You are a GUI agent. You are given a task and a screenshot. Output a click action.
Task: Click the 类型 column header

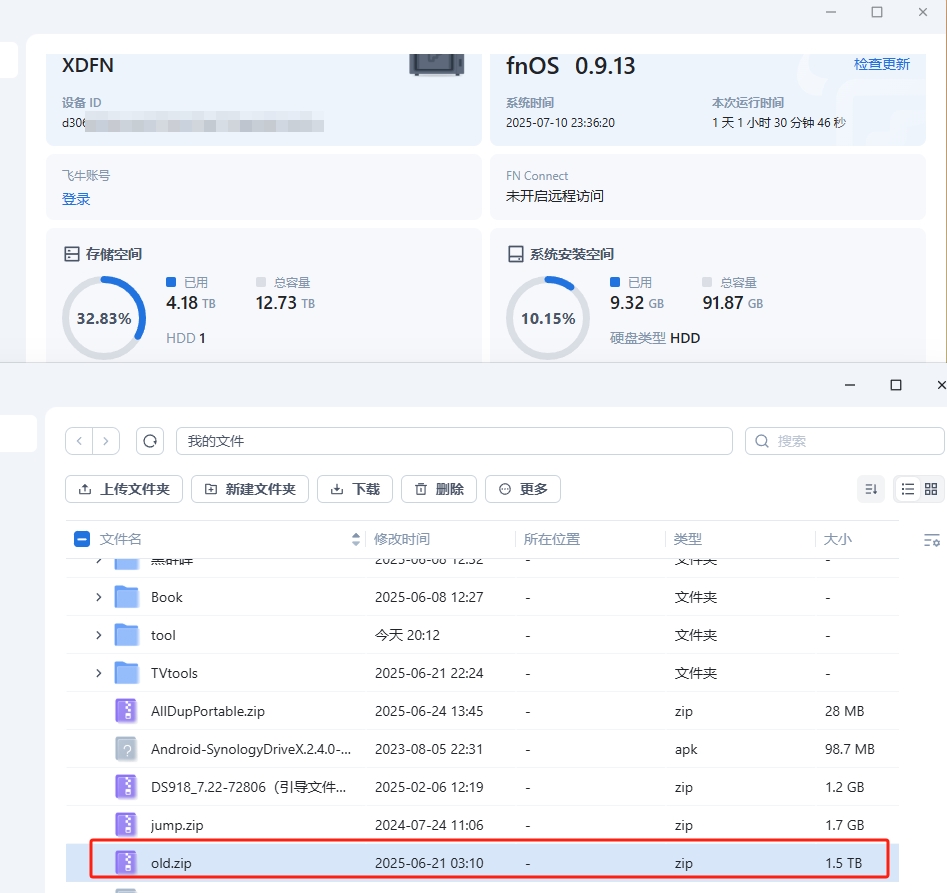[x=687, y=539]
